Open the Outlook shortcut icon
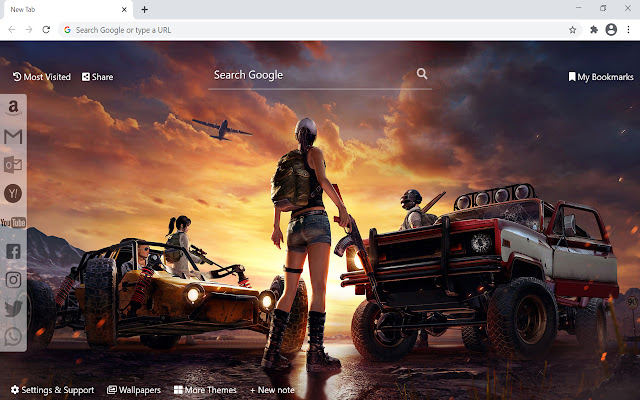 coord(13,165)
